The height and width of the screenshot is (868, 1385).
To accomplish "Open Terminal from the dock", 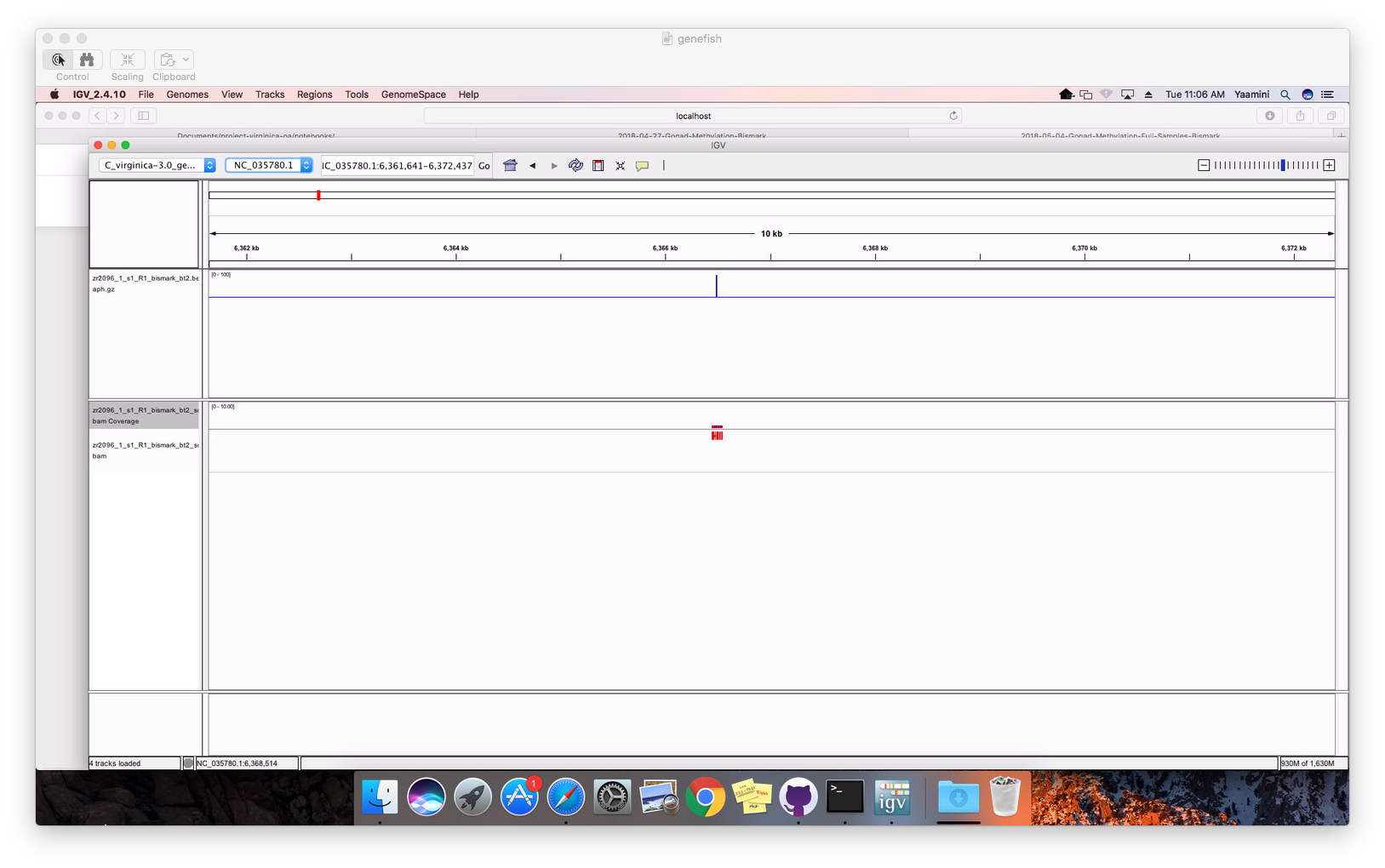I will point(844,797).
